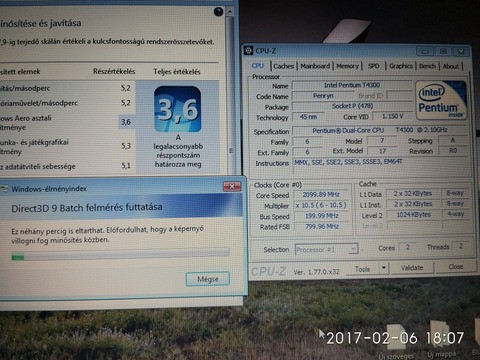Screen dimensions: 480x360
Task: Click the L1 Data 2 x 32 KBytes value
Action: coord(413,193)
